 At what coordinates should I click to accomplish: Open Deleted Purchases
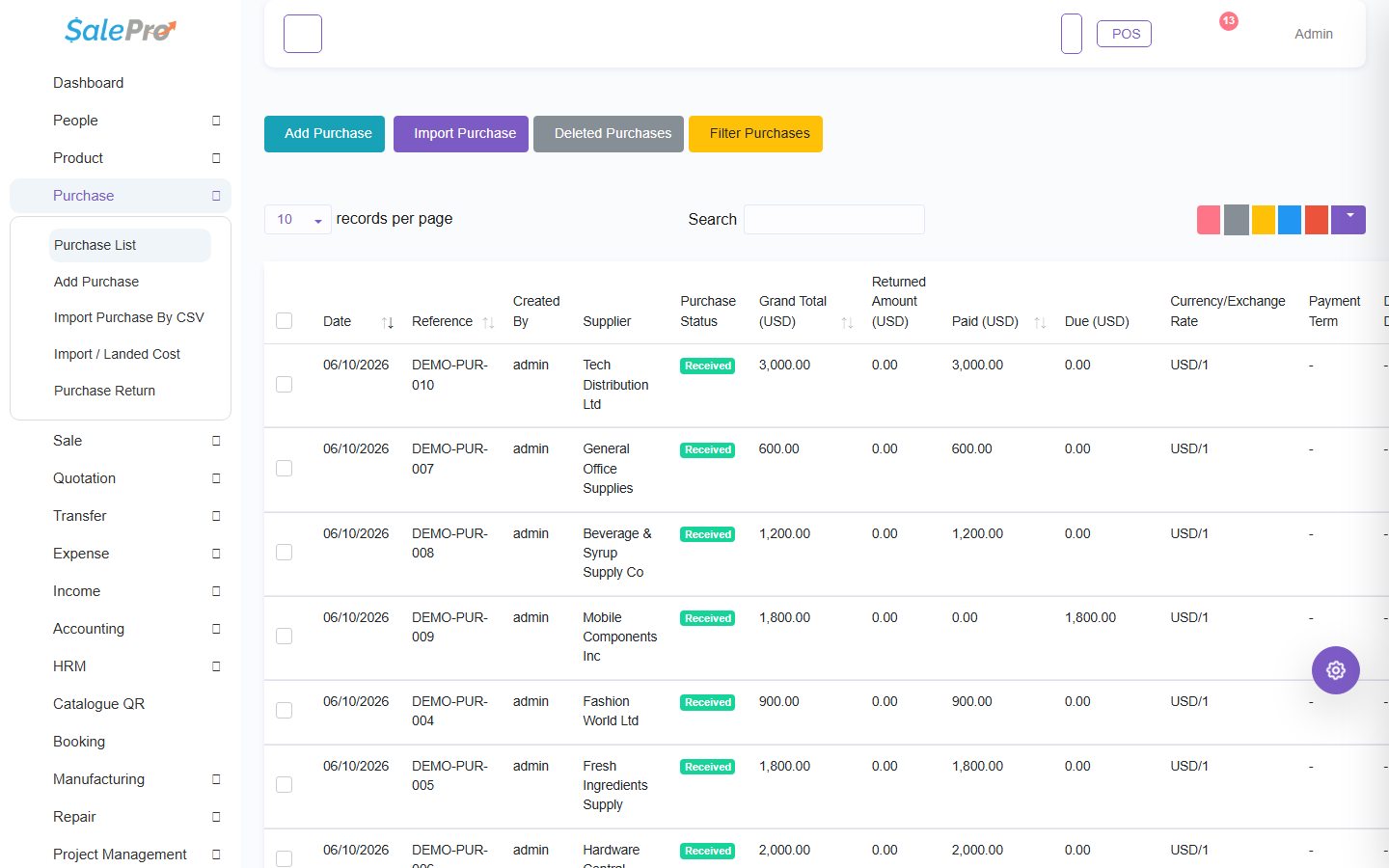609,134
